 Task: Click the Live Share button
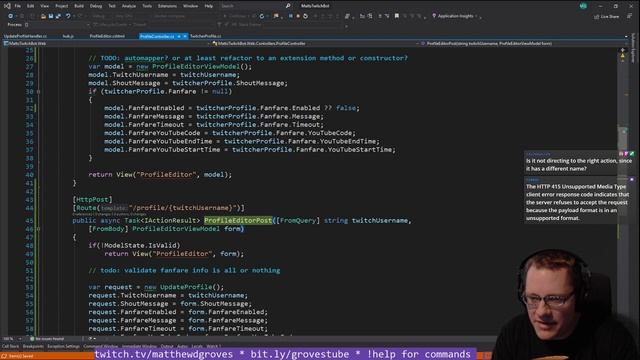[607, 17]
